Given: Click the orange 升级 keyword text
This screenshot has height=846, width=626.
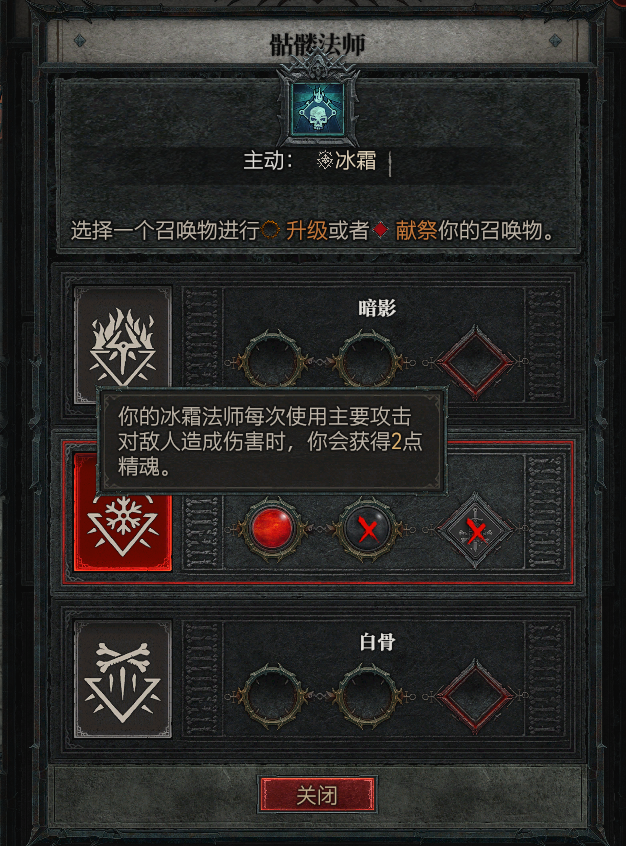Looking at the screenshot, I should pyautogui.click(x=307, y=231).
